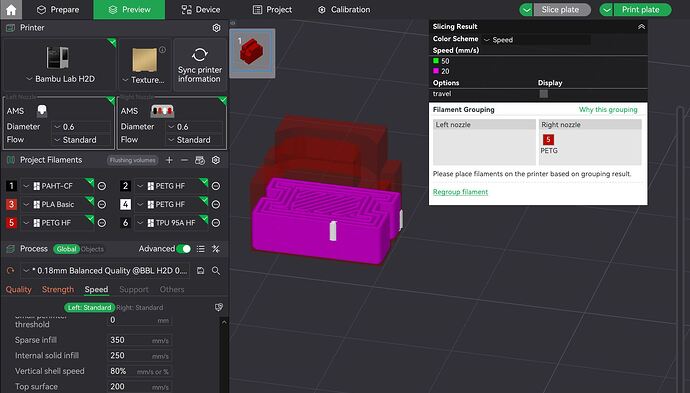The image size is (690, 393).
Task: Edit filament 5 PETG HF settings icon
Action: pos(102,223)
